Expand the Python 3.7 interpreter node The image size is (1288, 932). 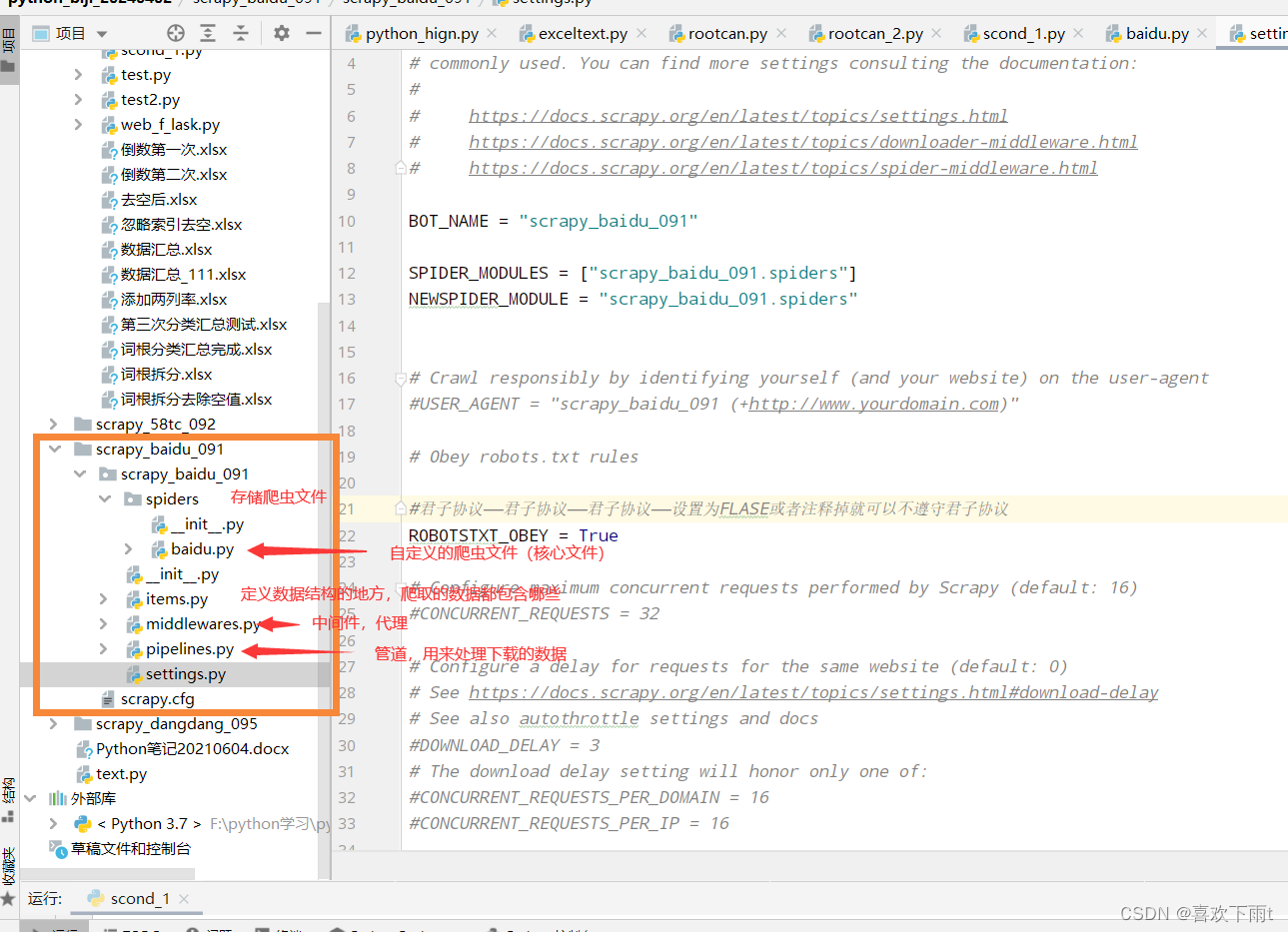click(53, 823)
